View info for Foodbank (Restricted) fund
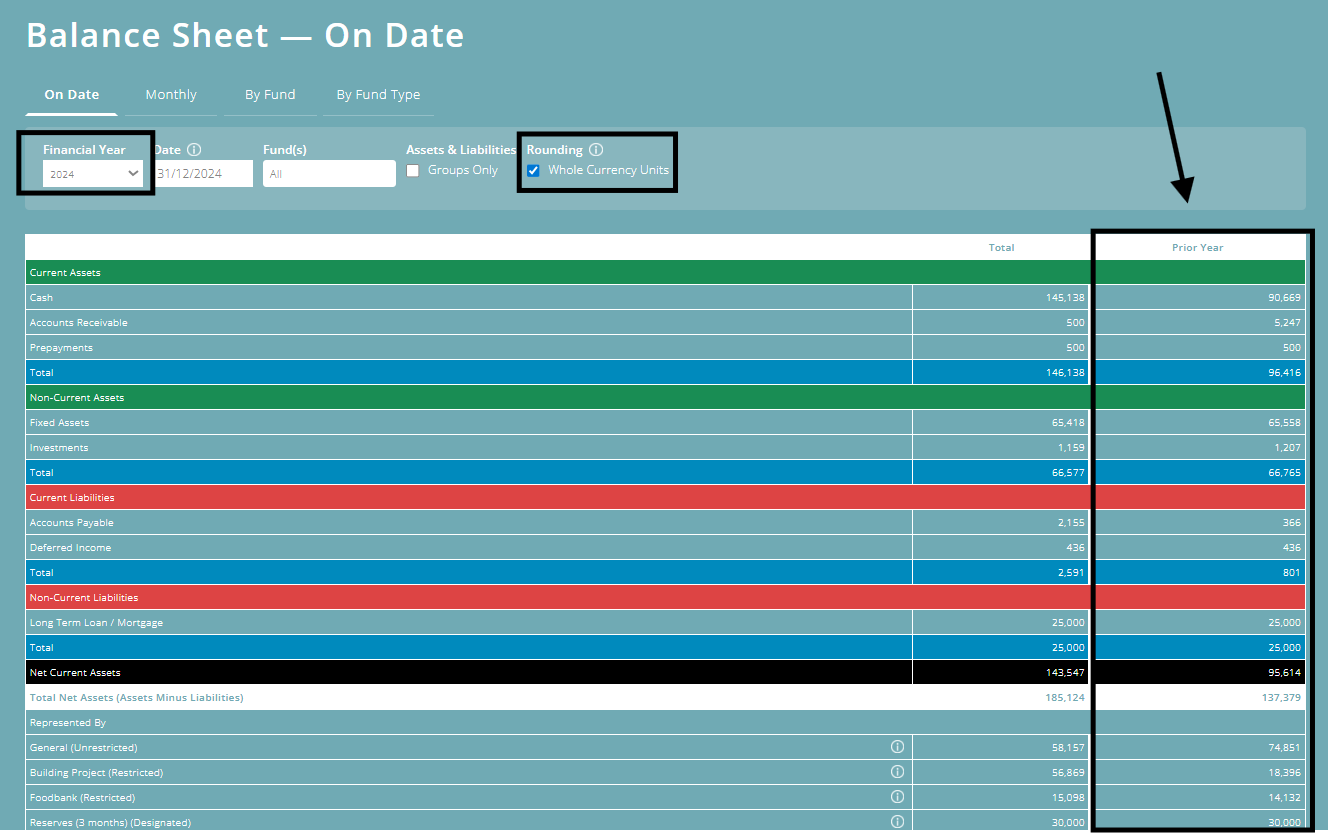This screenshot has height=833, width=1328. tap(897, 796)
